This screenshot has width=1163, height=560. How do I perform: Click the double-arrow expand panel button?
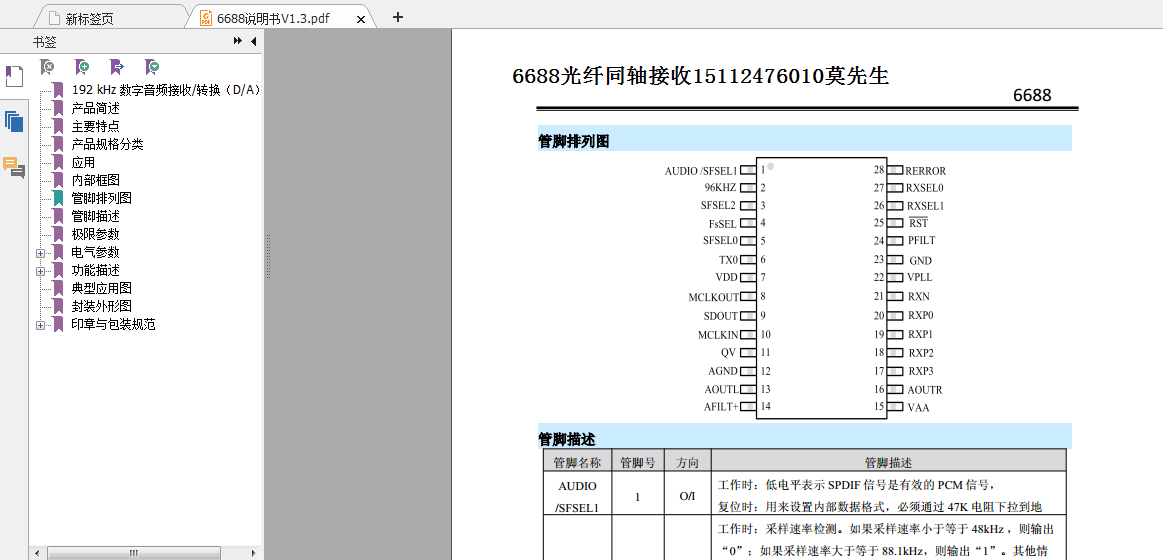pyautogui.click(x=237, y=42)
